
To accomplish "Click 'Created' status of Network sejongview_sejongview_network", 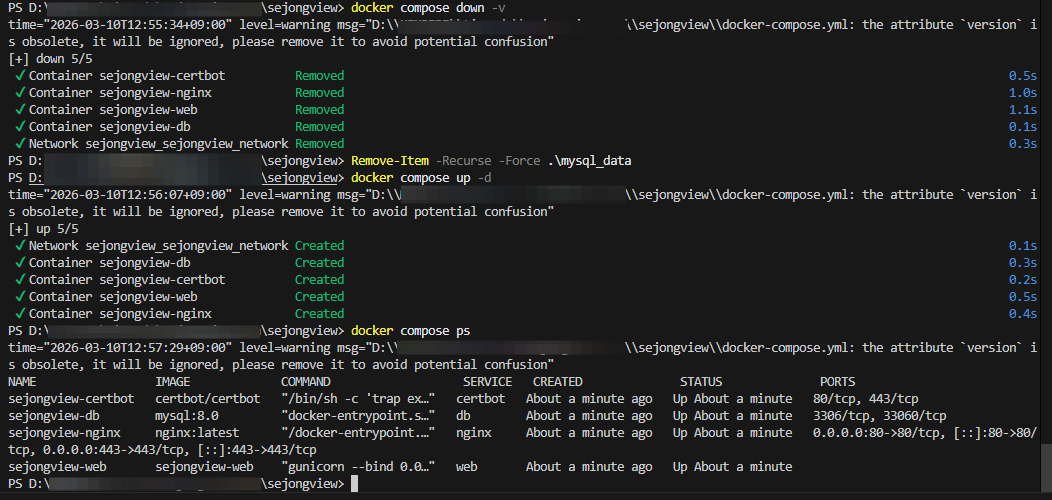I will pyautogui.click(x=319, y=246).
